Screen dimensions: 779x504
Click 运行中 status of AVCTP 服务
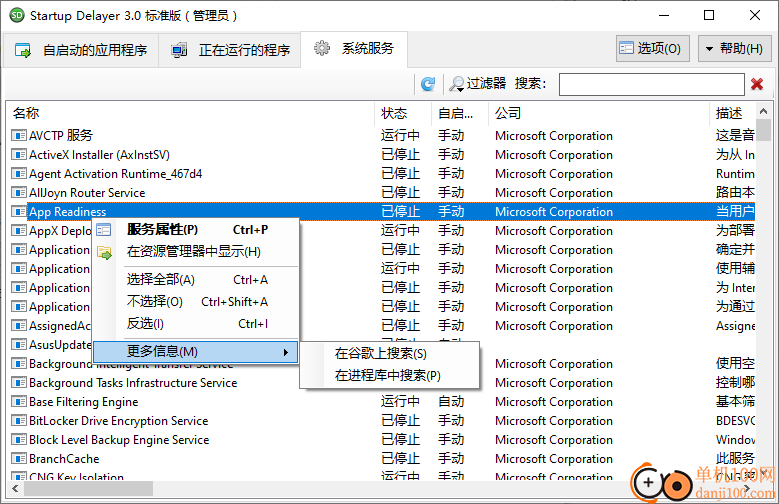pyautogui.click(x=400, y=135)
